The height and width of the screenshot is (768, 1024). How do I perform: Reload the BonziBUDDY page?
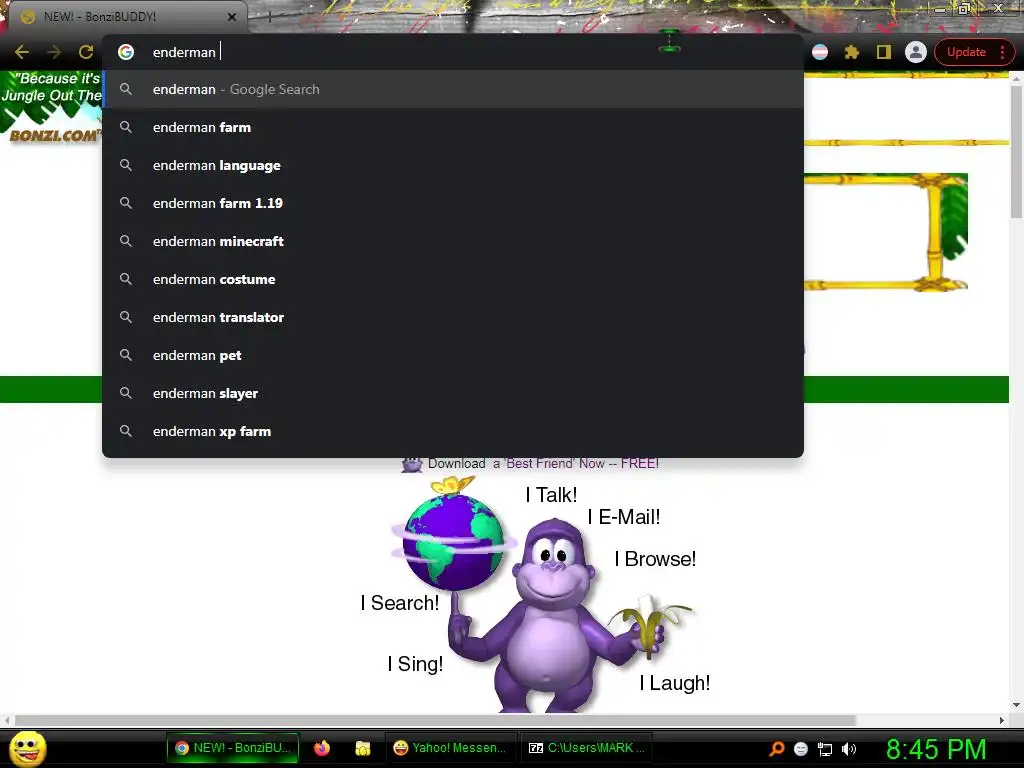coord(86,52)
